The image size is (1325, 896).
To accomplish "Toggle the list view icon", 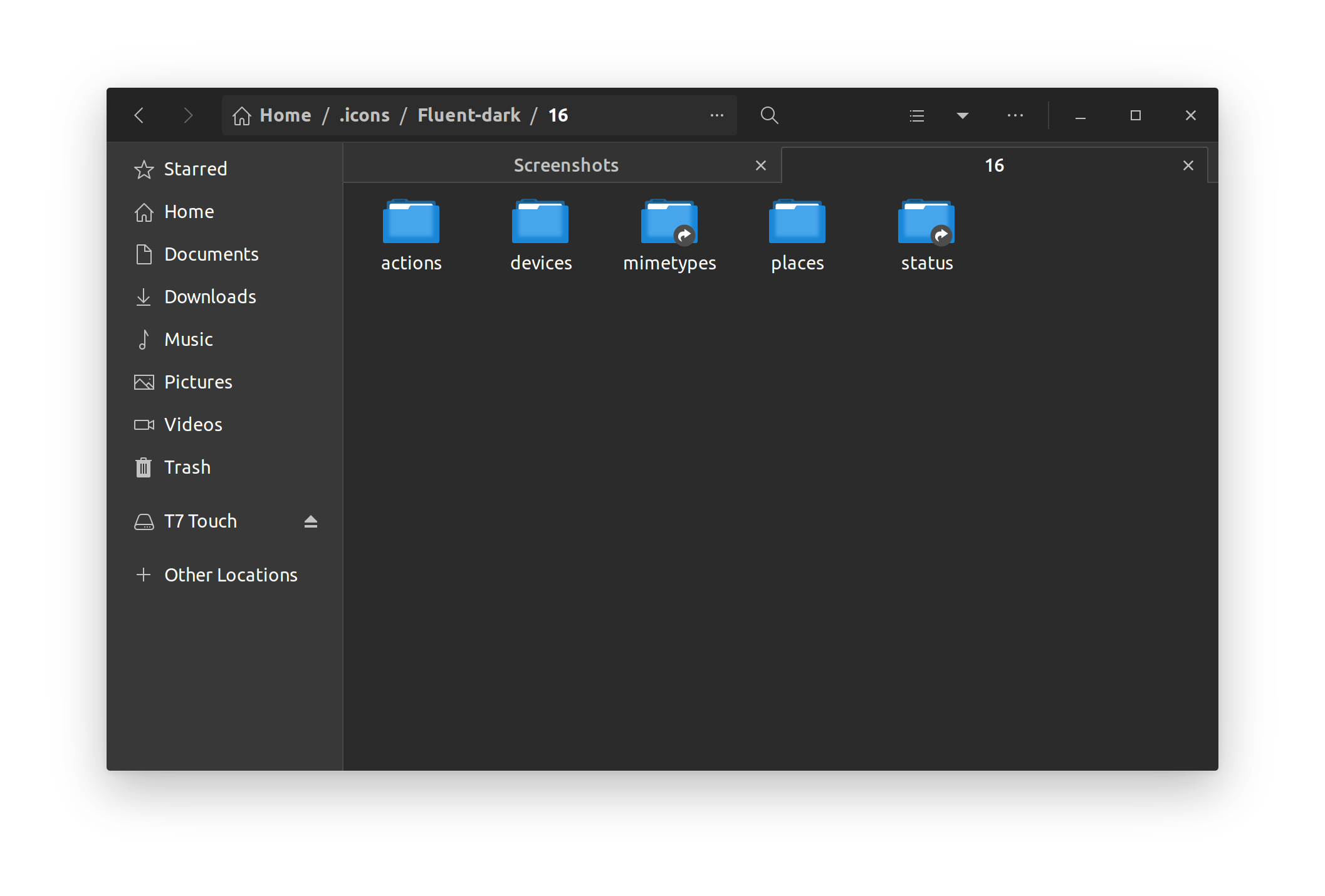I will [x=916, y=115].
